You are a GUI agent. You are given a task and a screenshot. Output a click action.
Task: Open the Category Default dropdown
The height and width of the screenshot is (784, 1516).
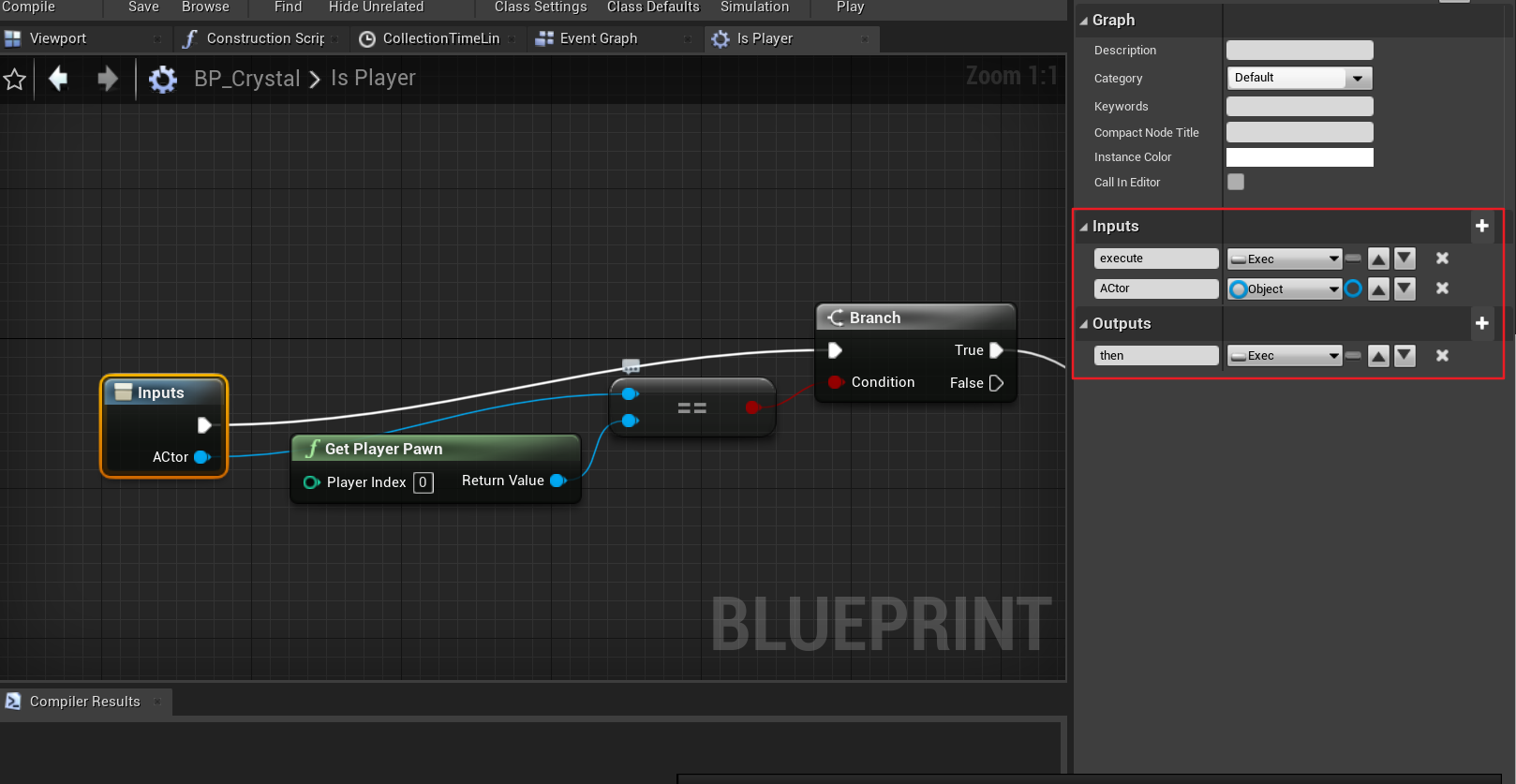[x=1300, y=78]
